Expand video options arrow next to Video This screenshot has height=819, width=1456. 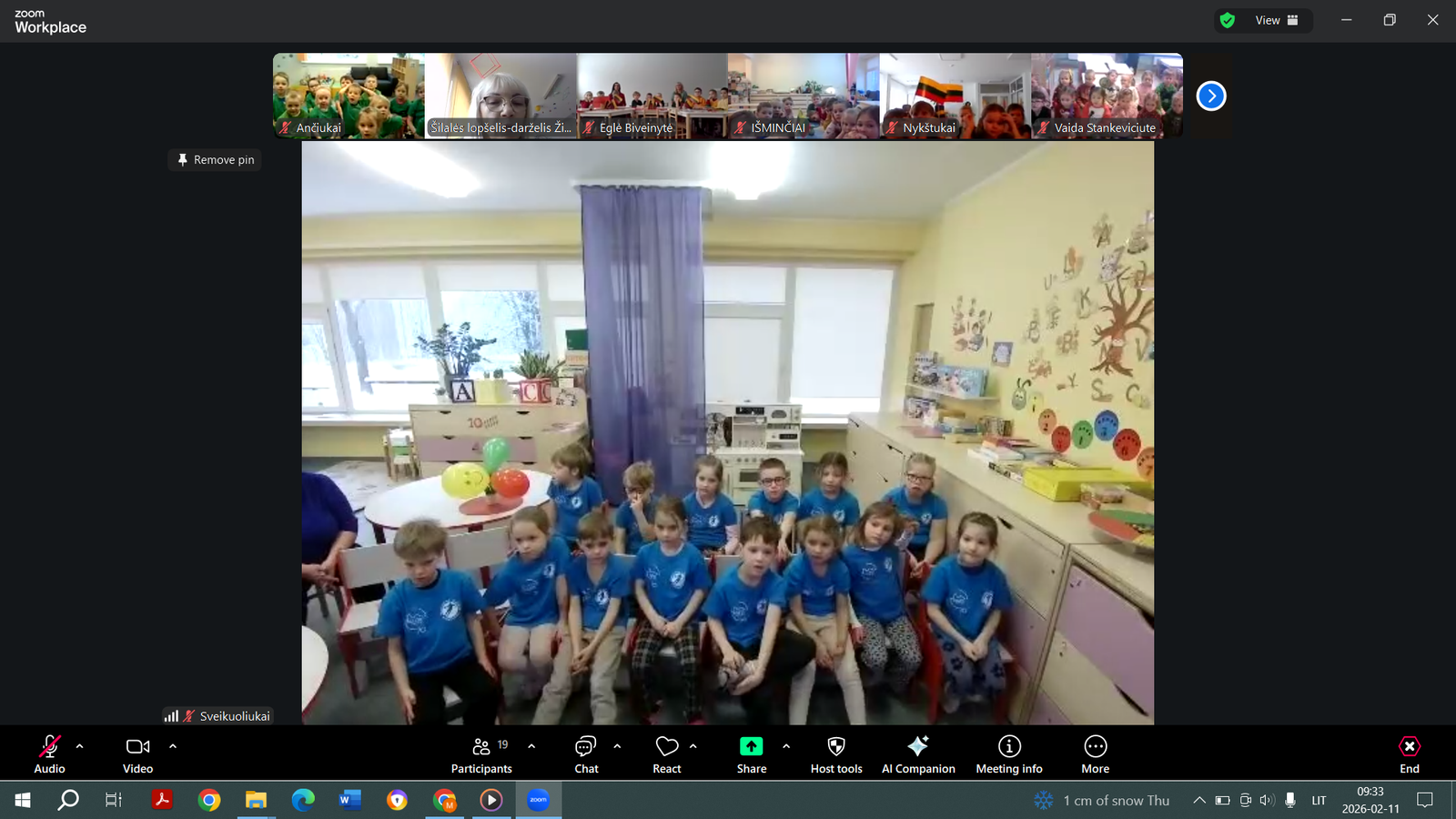(173, 746)
